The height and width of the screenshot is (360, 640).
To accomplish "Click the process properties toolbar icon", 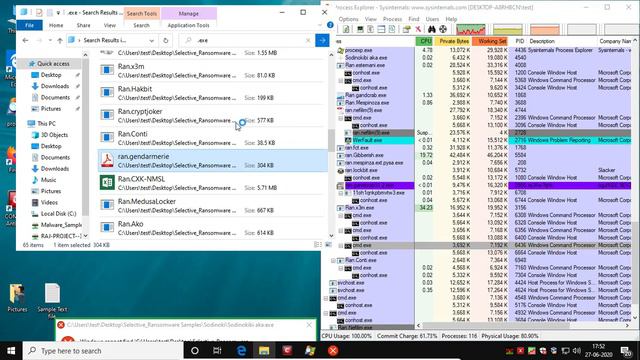I will pos(406,29).
